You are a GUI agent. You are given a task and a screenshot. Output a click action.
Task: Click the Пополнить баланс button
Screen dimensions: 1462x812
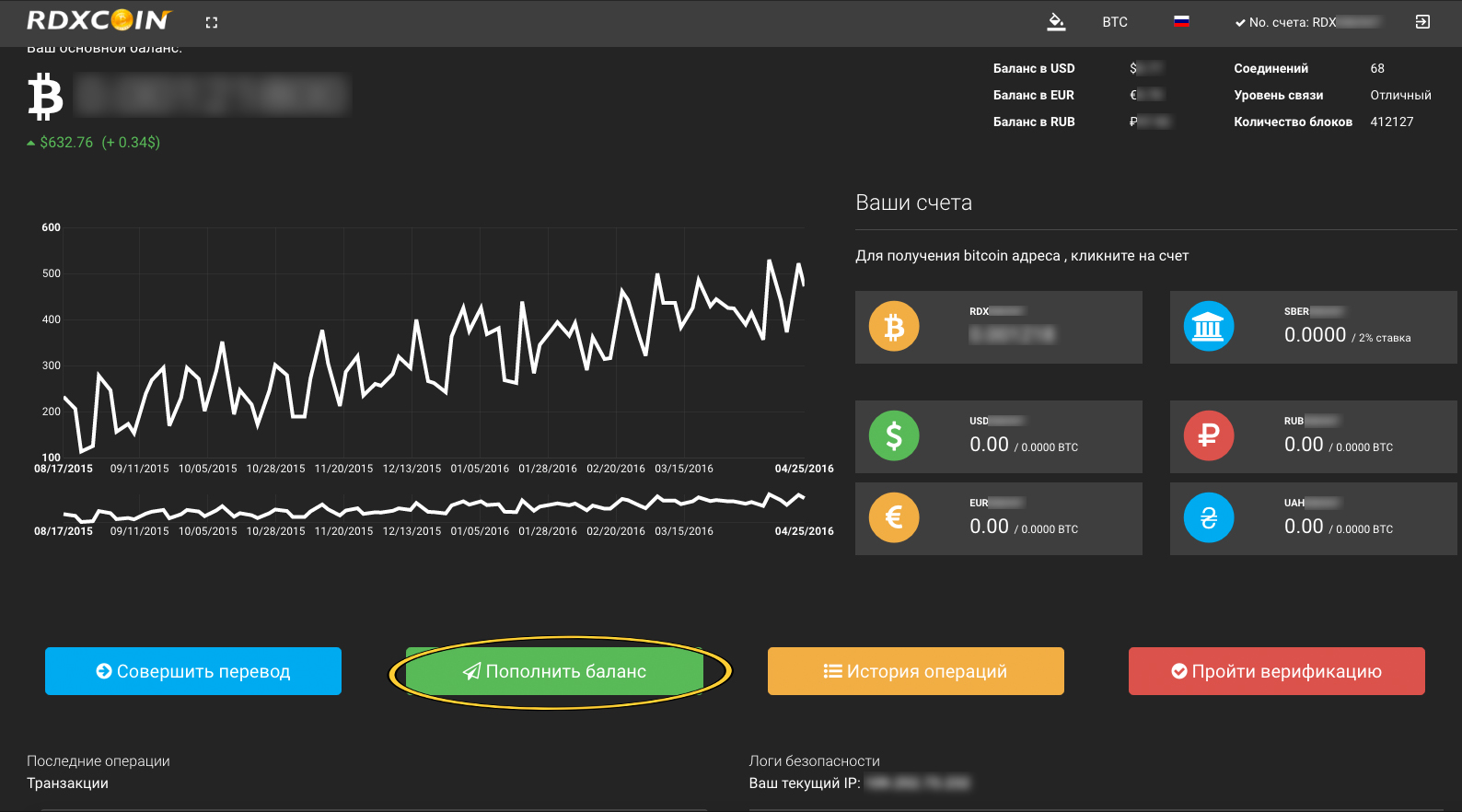coord(554,671)
